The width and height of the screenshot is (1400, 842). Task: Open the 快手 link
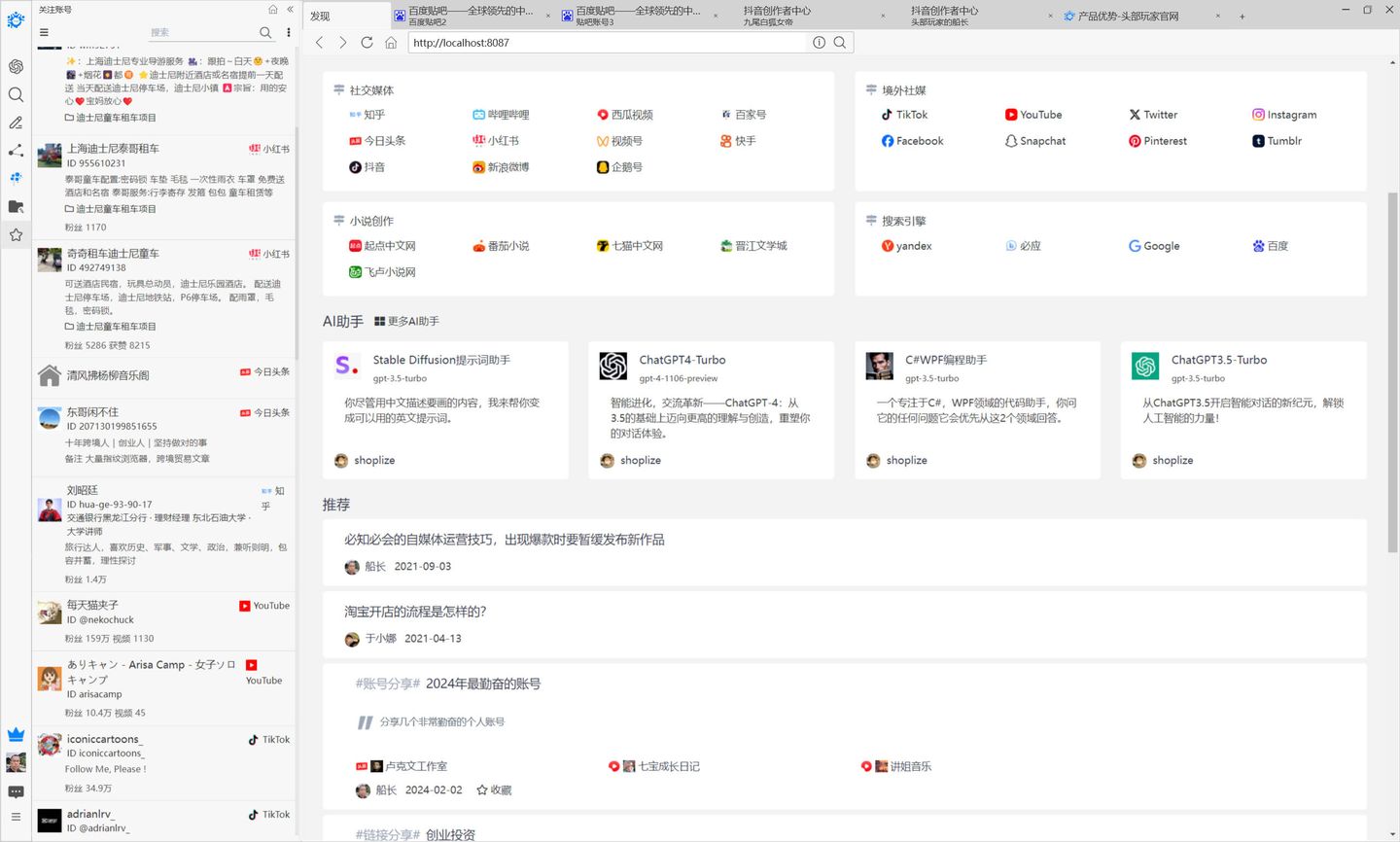pos(738,141)
